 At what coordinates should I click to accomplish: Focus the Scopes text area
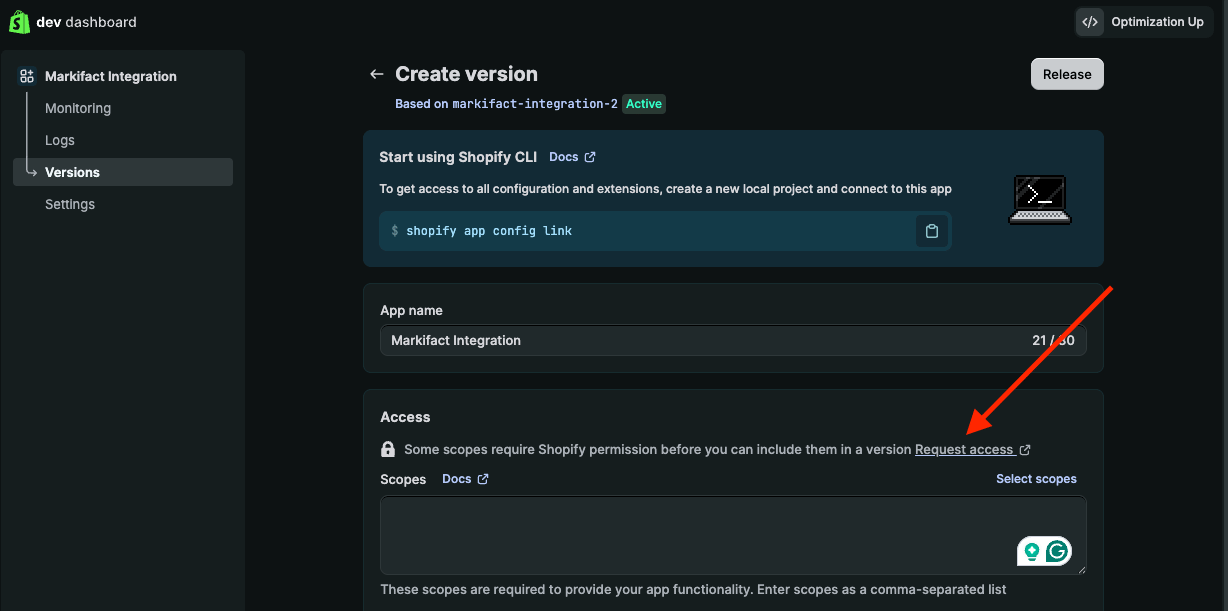pos(733,535)
